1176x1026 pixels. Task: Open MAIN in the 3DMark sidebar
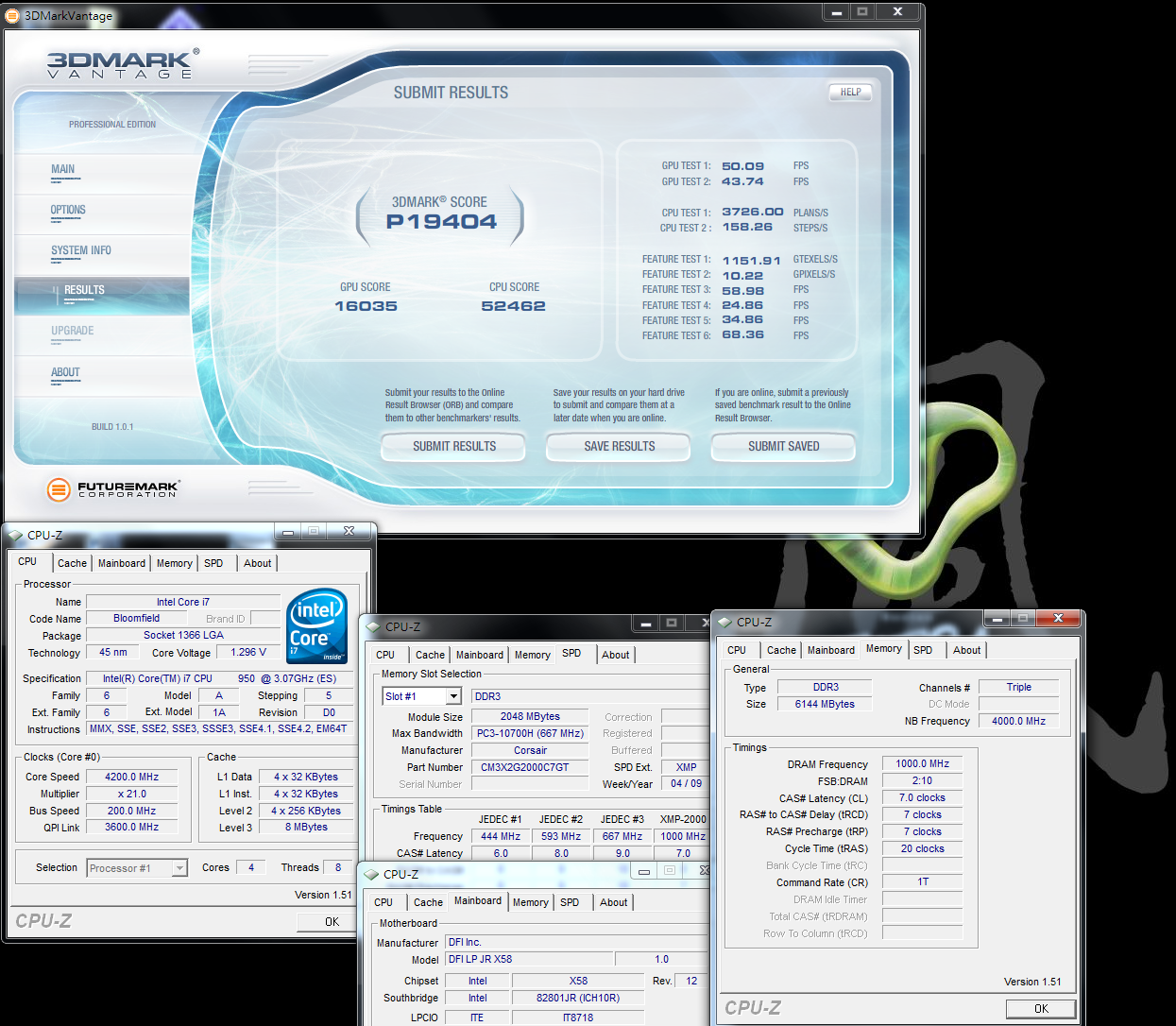click(x=63, y=170)
